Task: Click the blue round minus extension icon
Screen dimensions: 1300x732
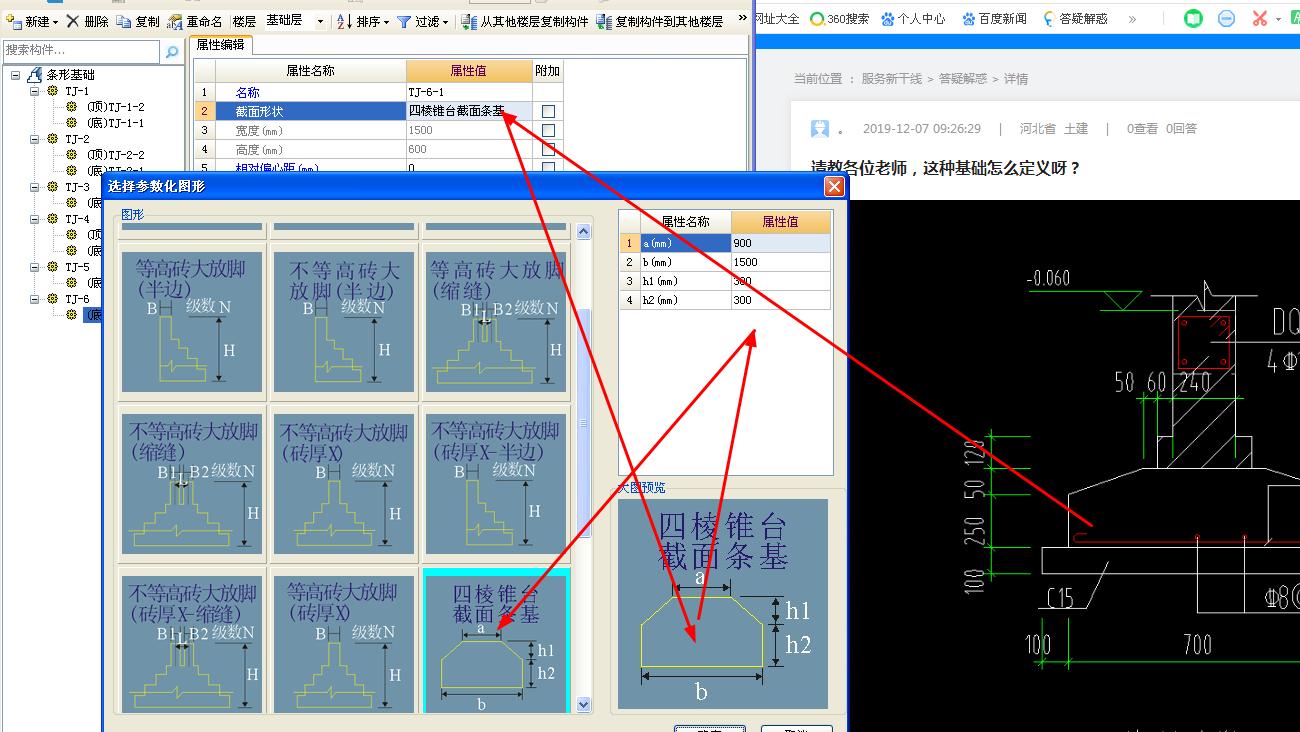Action: (x=1227, y=19)
